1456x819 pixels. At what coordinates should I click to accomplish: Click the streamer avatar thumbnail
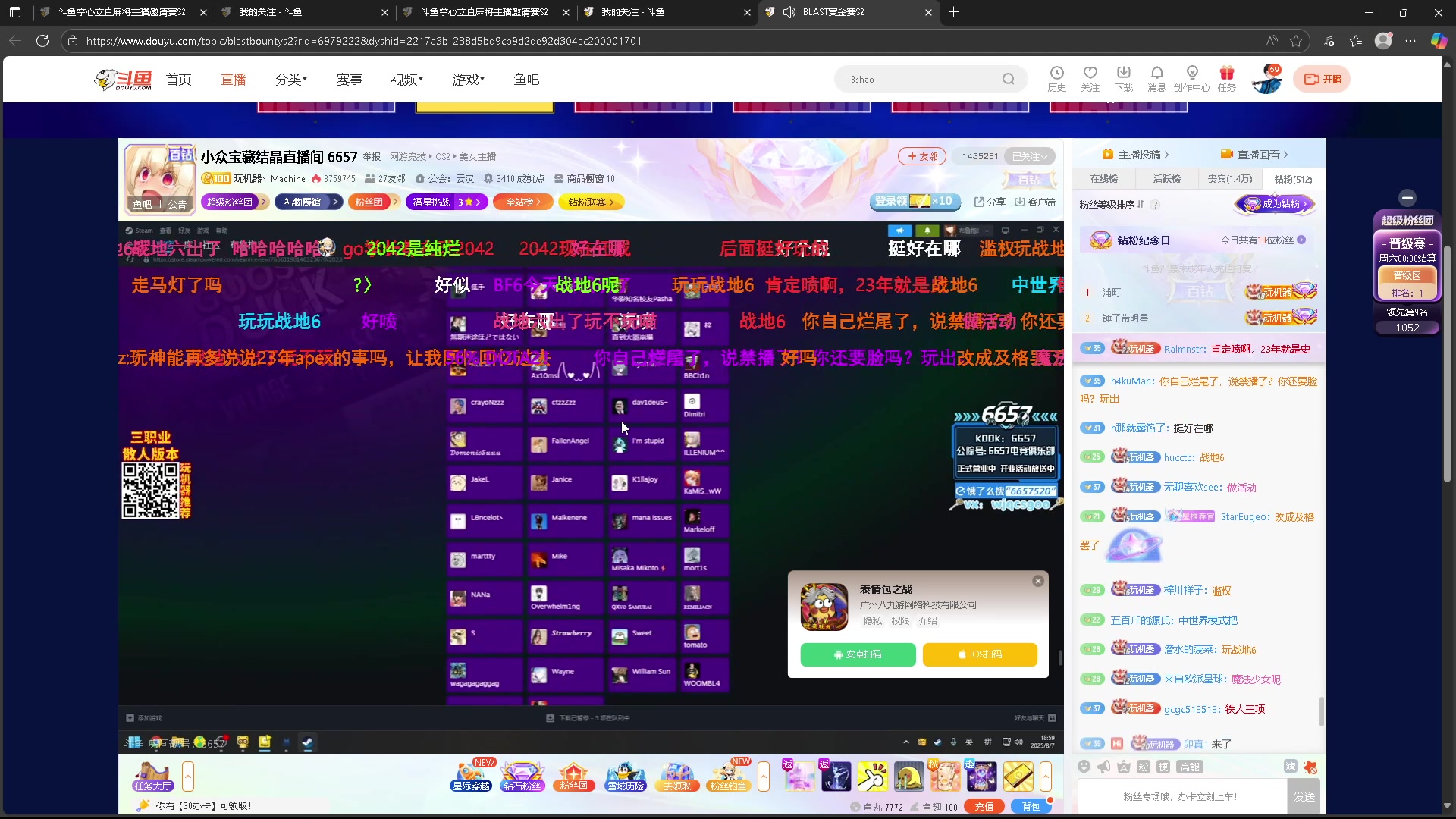158,179
